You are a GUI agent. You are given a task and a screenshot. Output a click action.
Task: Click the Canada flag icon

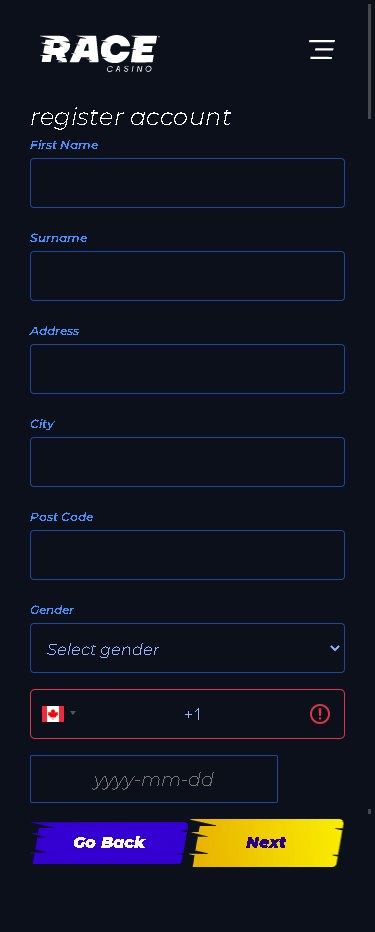pyautogui.click(x=53, y=714)
